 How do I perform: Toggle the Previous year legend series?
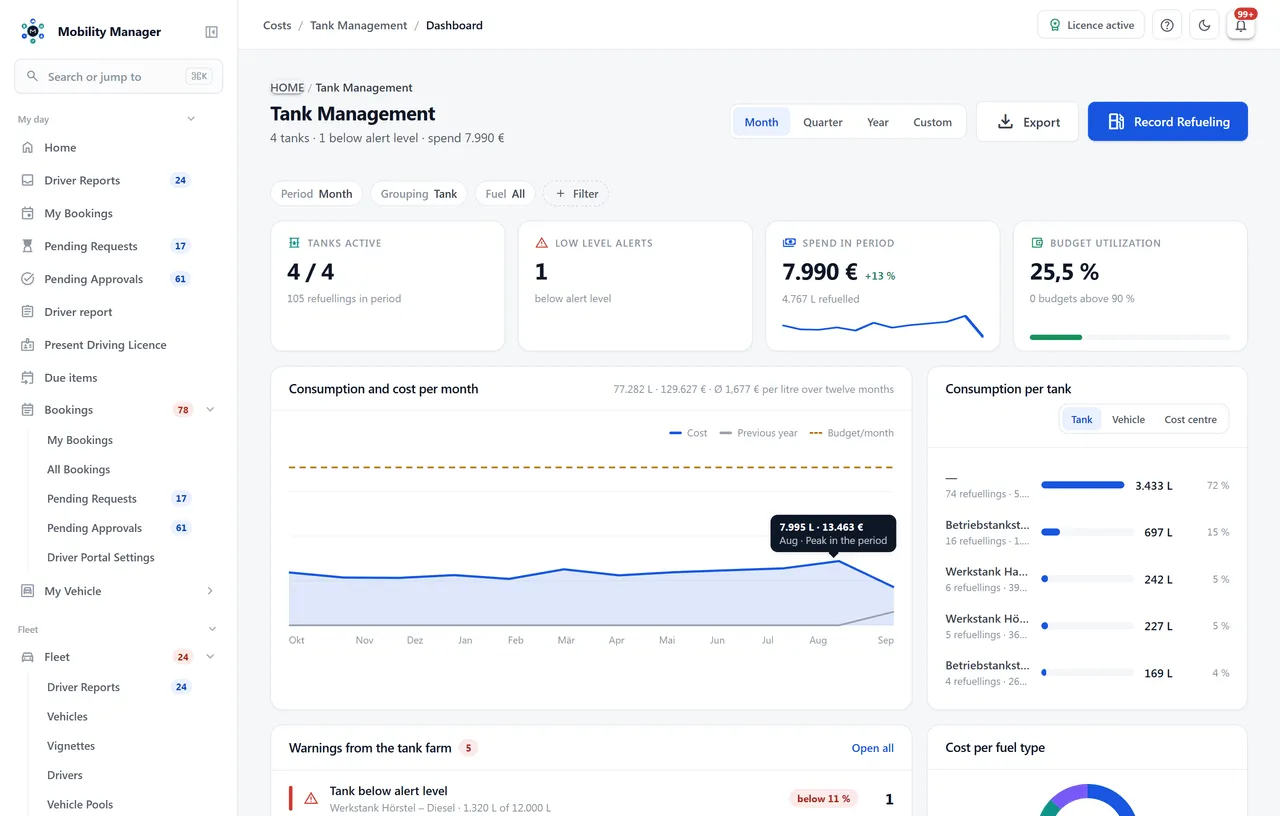pos(759,433)
